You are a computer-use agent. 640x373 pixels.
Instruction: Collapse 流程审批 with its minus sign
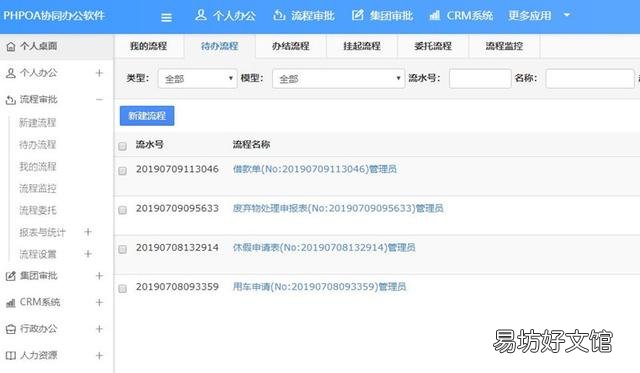point(99,100)
